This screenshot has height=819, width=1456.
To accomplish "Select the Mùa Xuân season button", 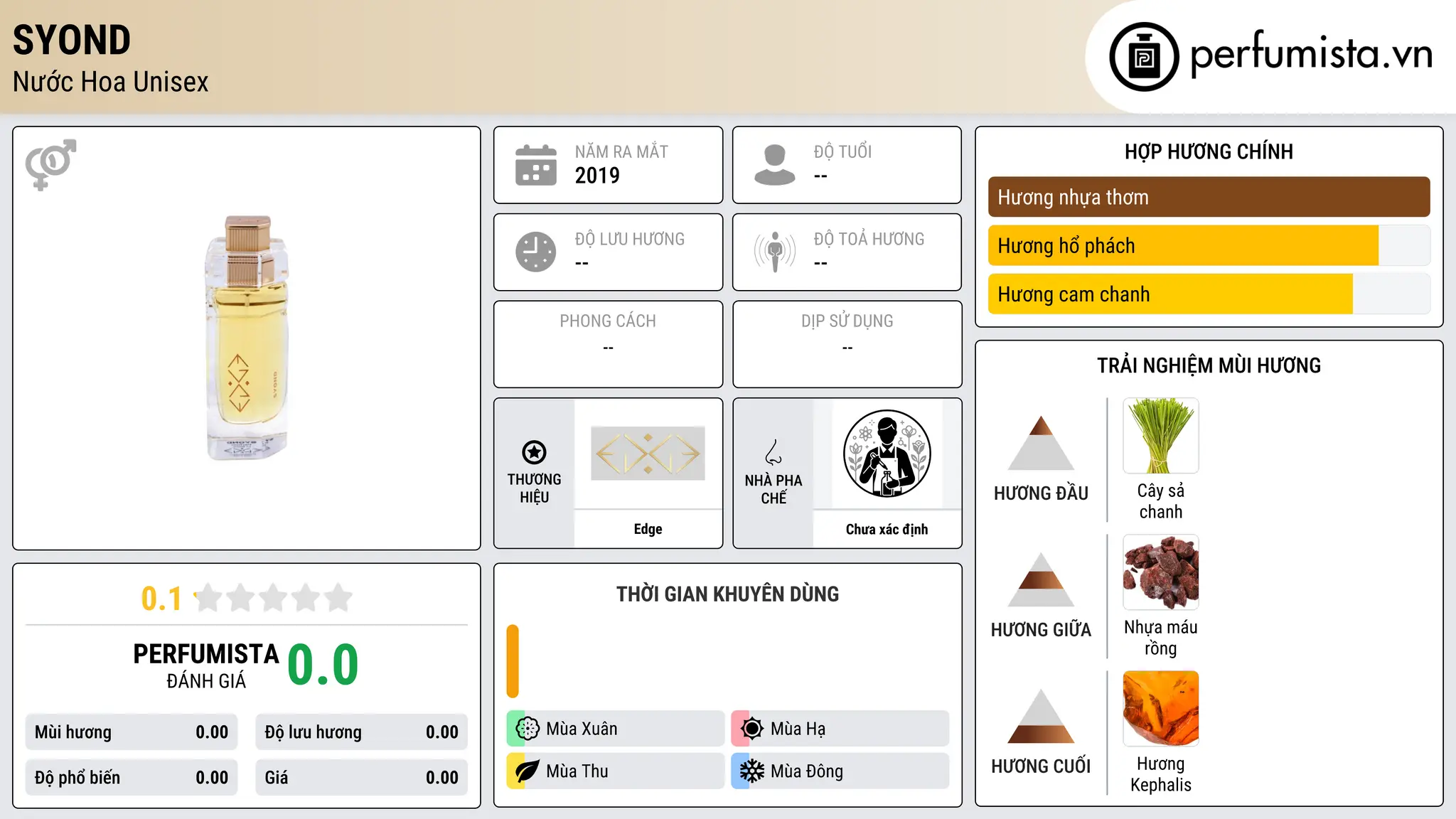I will tap(615, 728).
